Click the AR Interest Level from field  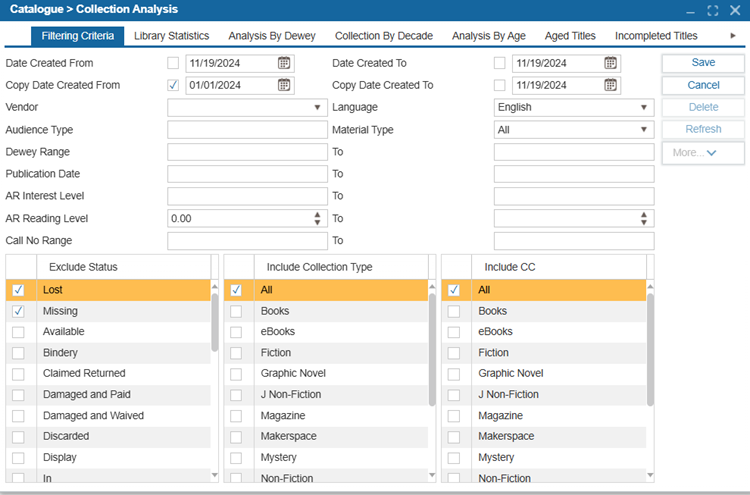tap(247, 196)
